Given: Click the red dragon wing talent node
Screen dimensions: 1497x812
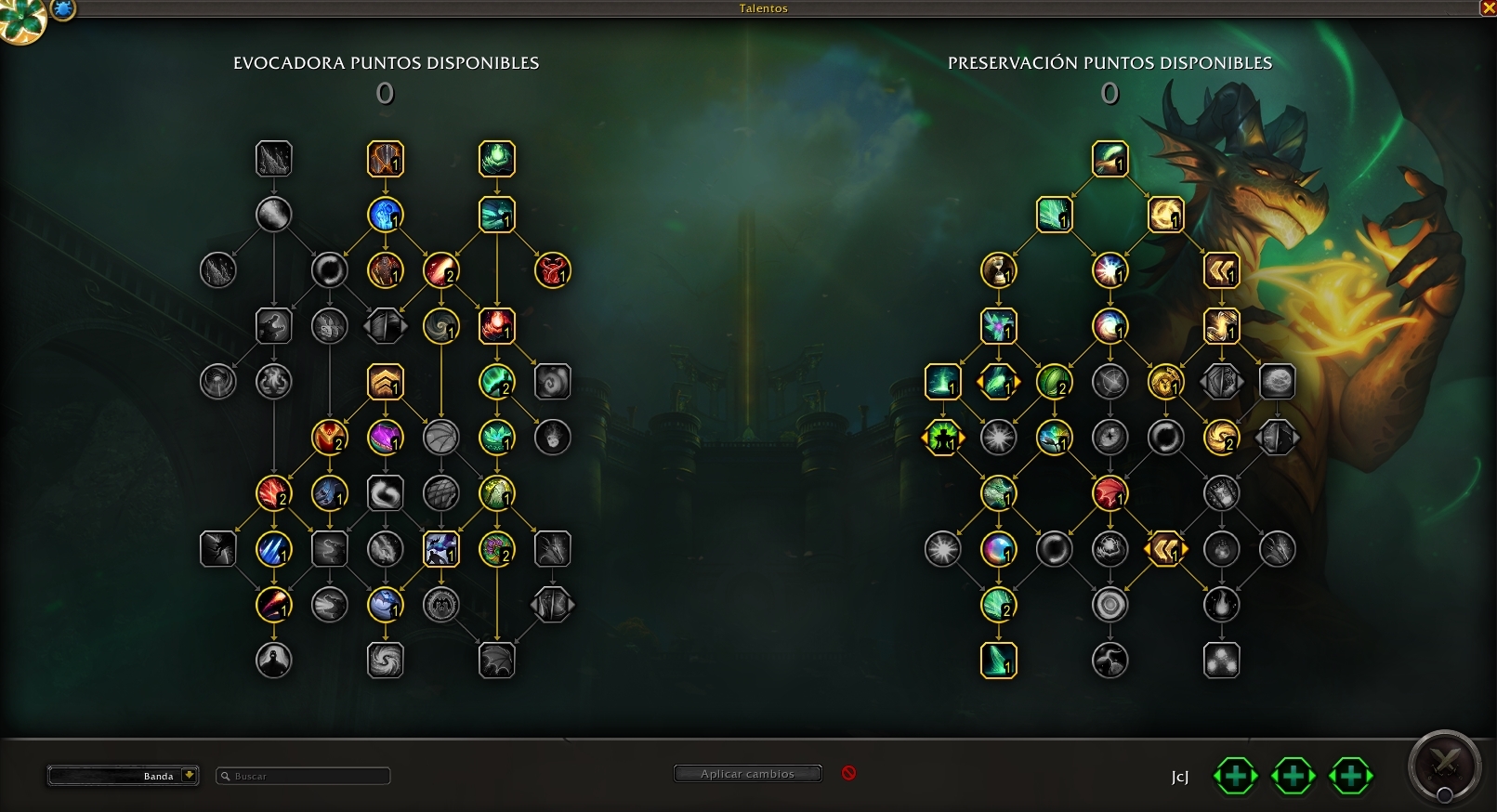Looking at the screenshot, I should (1110, 493).
